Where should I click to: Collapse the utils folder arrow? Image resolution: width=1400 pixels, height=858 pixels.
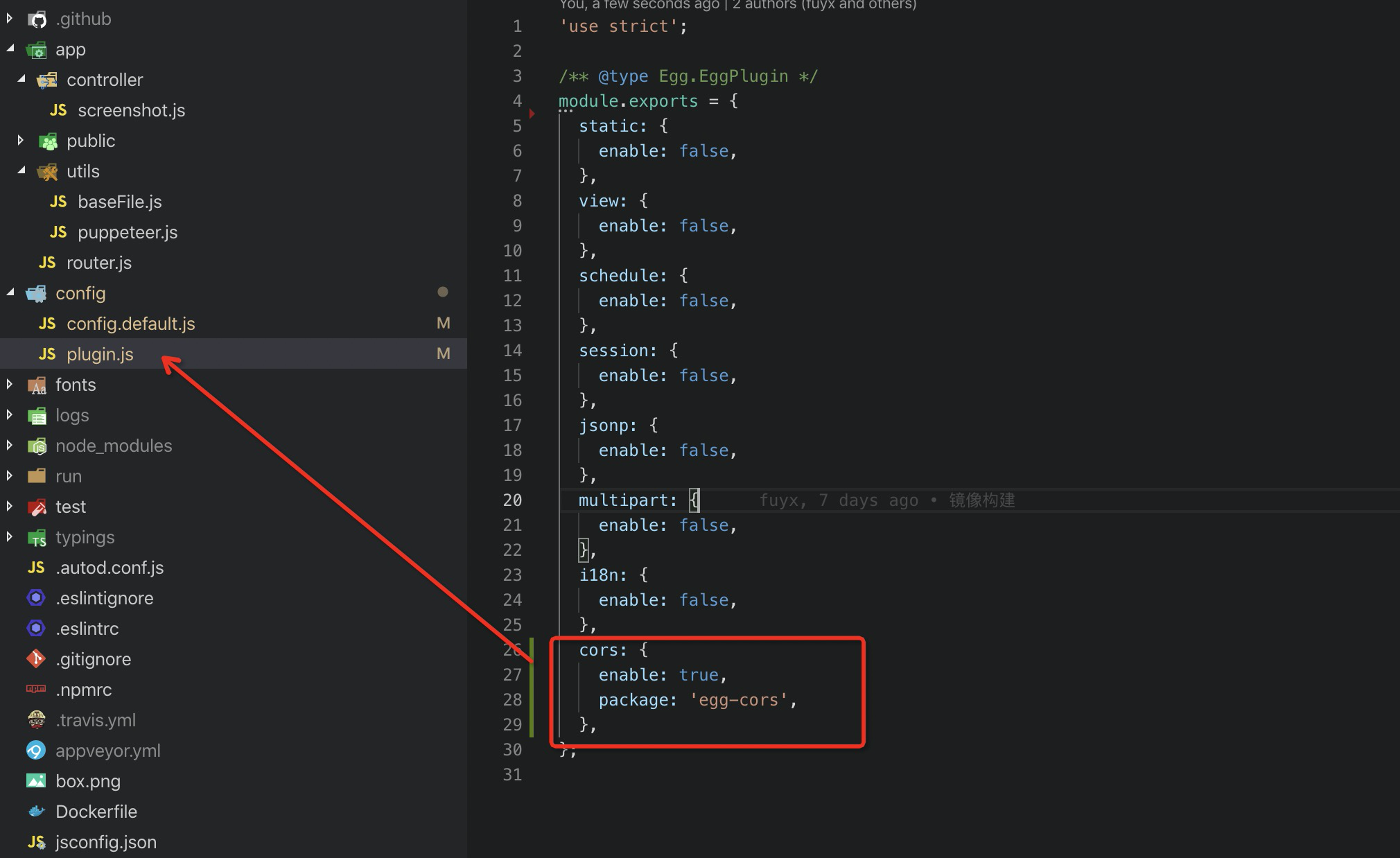click(21, 171)
